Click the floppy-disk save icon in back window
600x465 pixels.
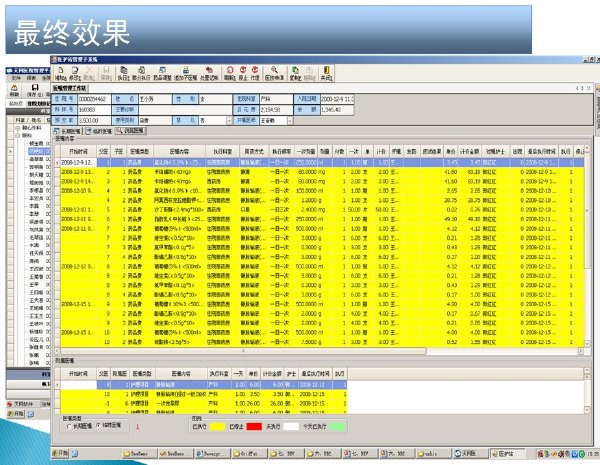pyautogui.click(x=35, y=90)
